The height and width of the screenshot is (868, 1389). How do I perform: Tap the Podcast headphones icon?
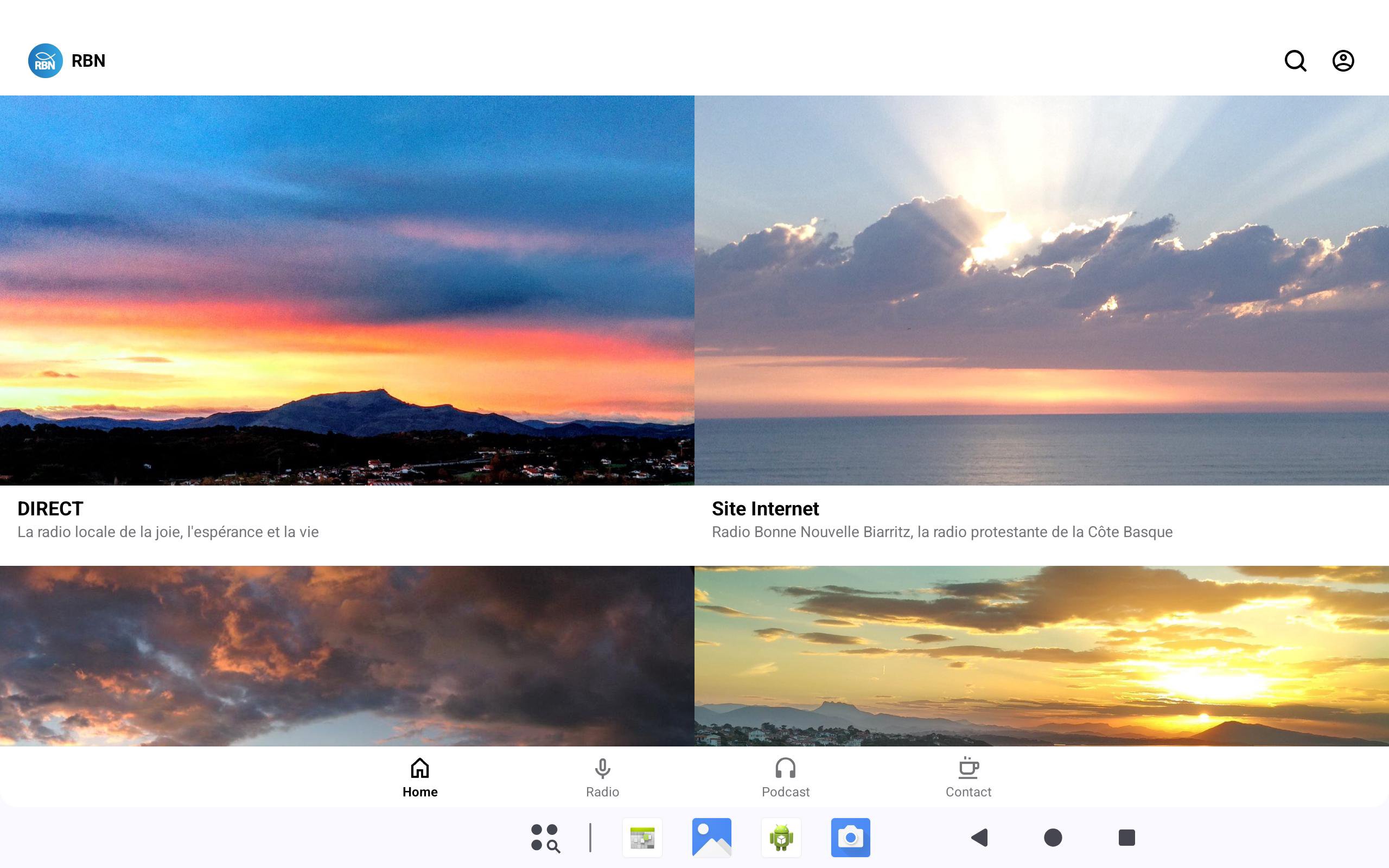point(785,768)
